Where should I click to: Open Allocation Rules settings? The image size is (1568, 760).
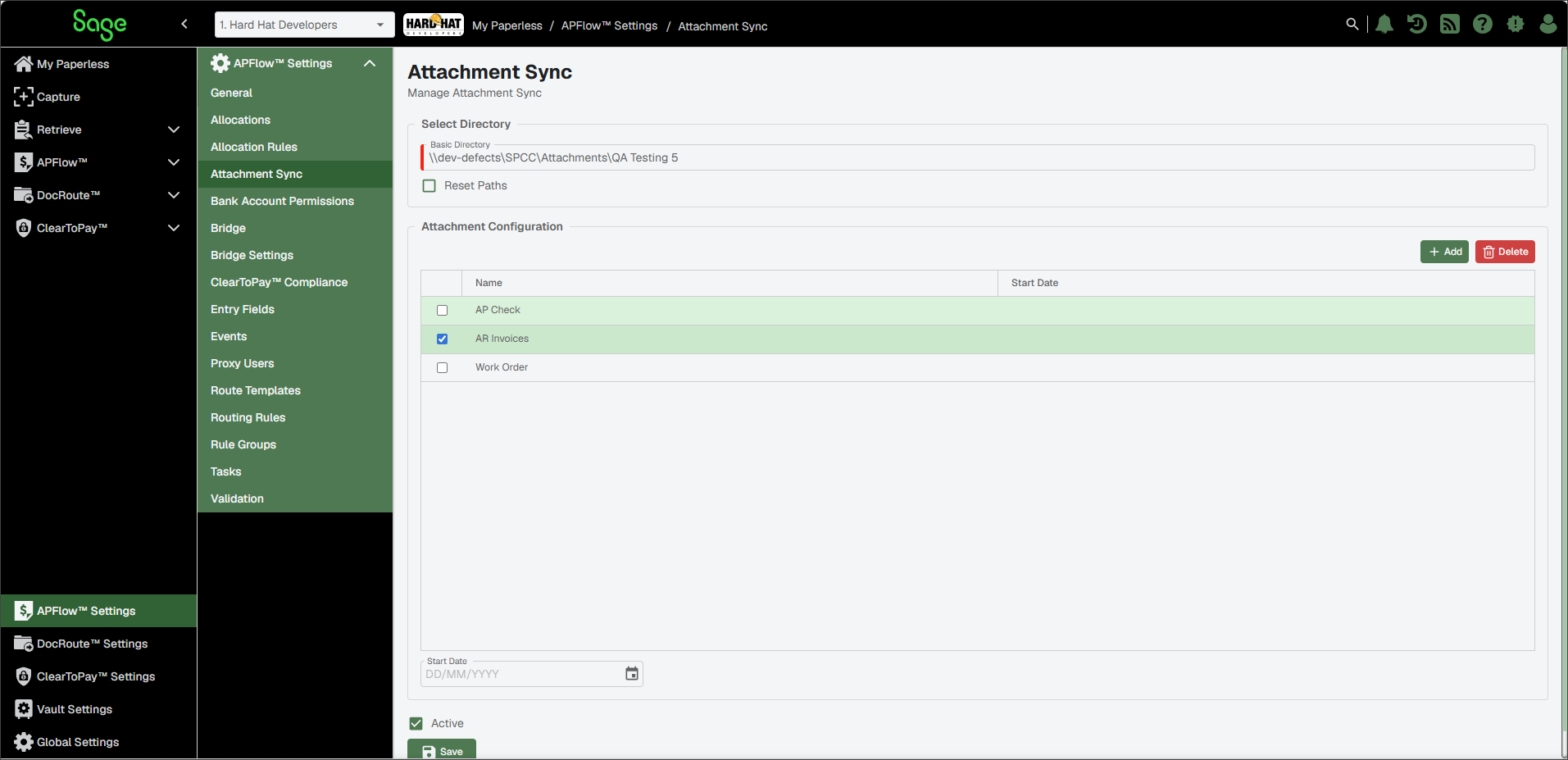pos(295,147)
